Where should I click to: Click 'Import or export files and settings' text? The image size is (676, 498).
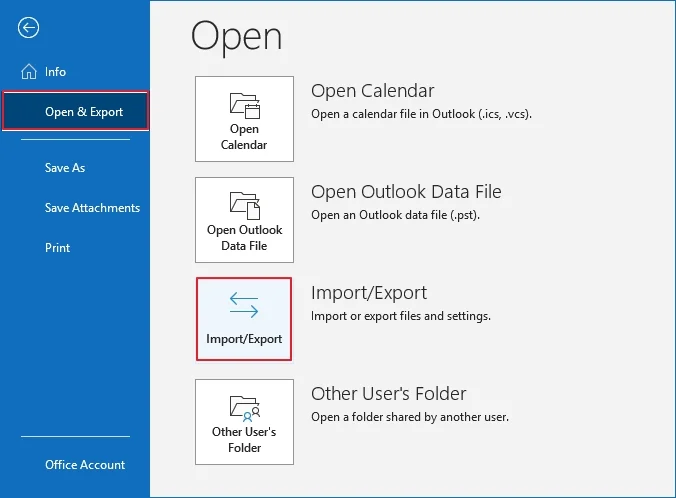click(401, 316)
